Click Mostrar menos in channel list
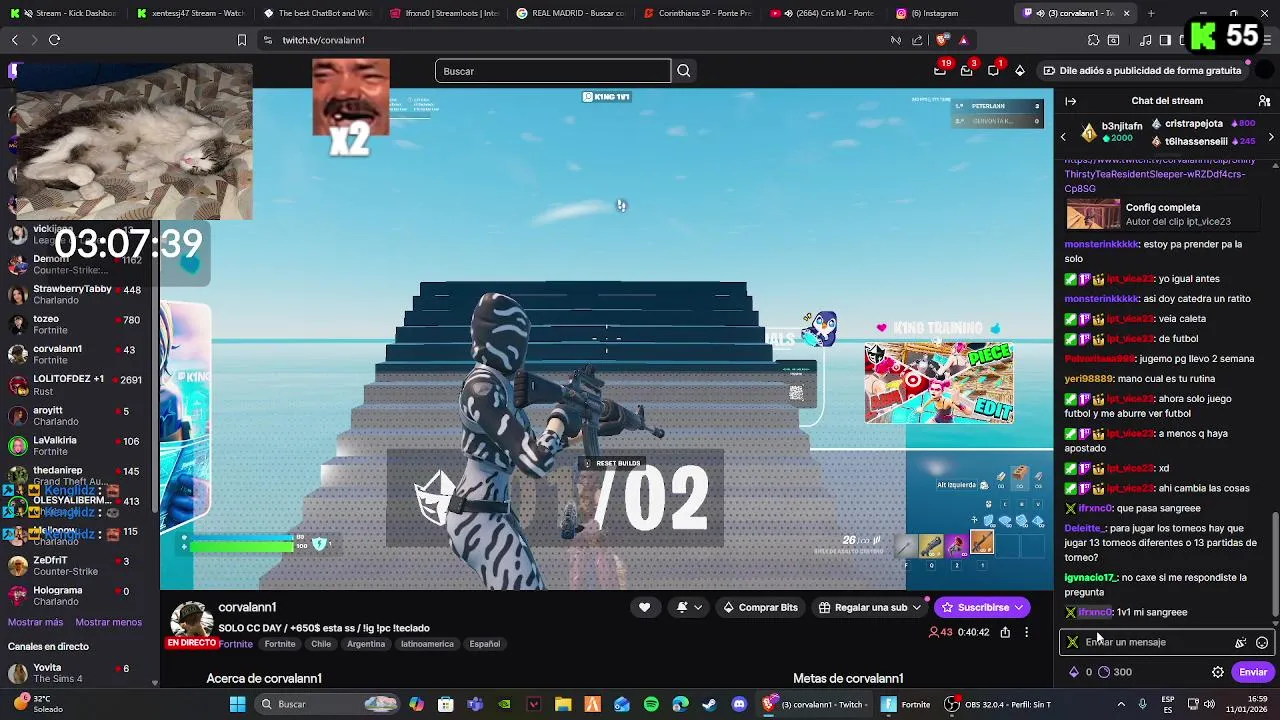 pyautogui.click(x=108, y=622)
